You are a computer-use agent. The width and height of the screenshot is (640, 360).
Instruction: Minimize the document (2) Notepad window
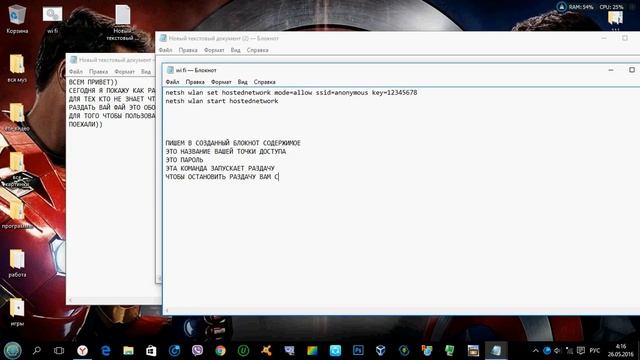(x=604, y=38)
